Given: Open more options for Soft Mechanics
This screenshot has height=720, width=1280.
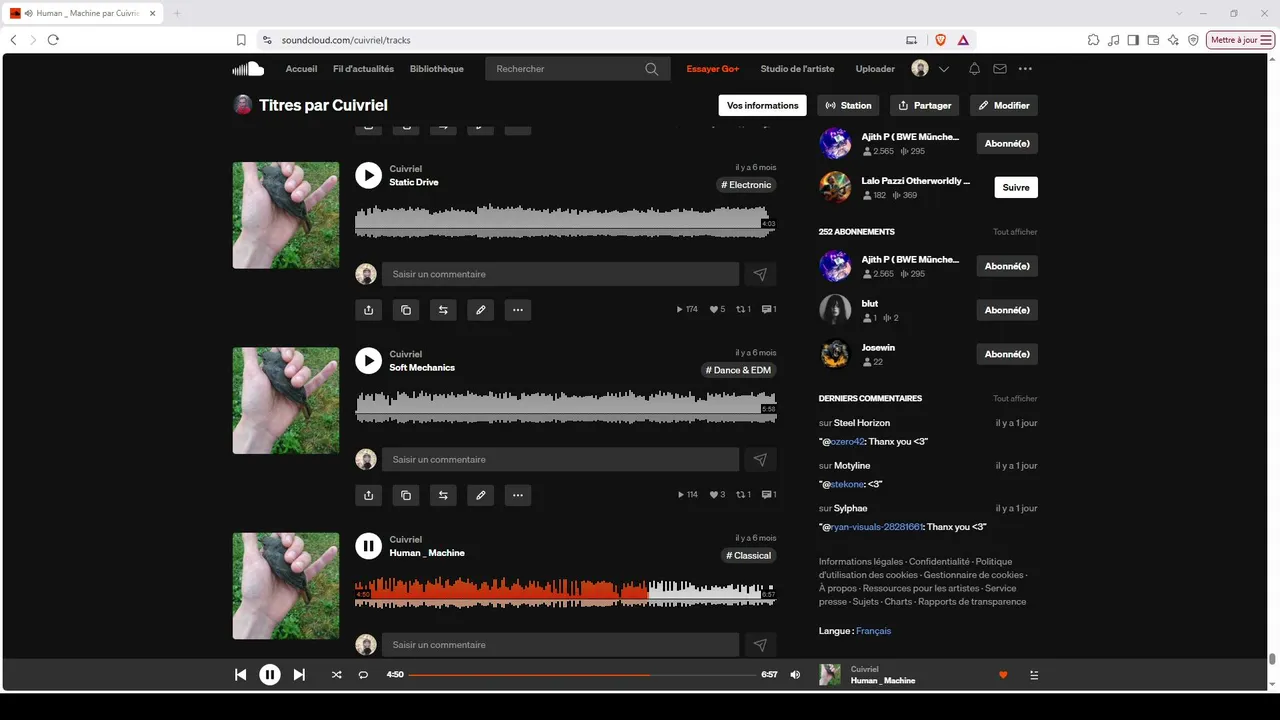Looking at the screenshot, I should (x=518, y=495).
